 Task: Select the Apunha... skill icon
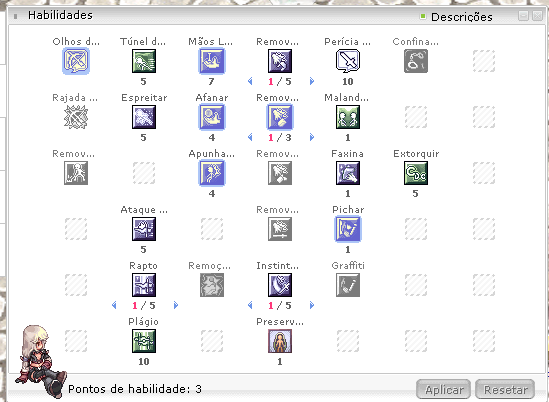click(x=211, y=173)
